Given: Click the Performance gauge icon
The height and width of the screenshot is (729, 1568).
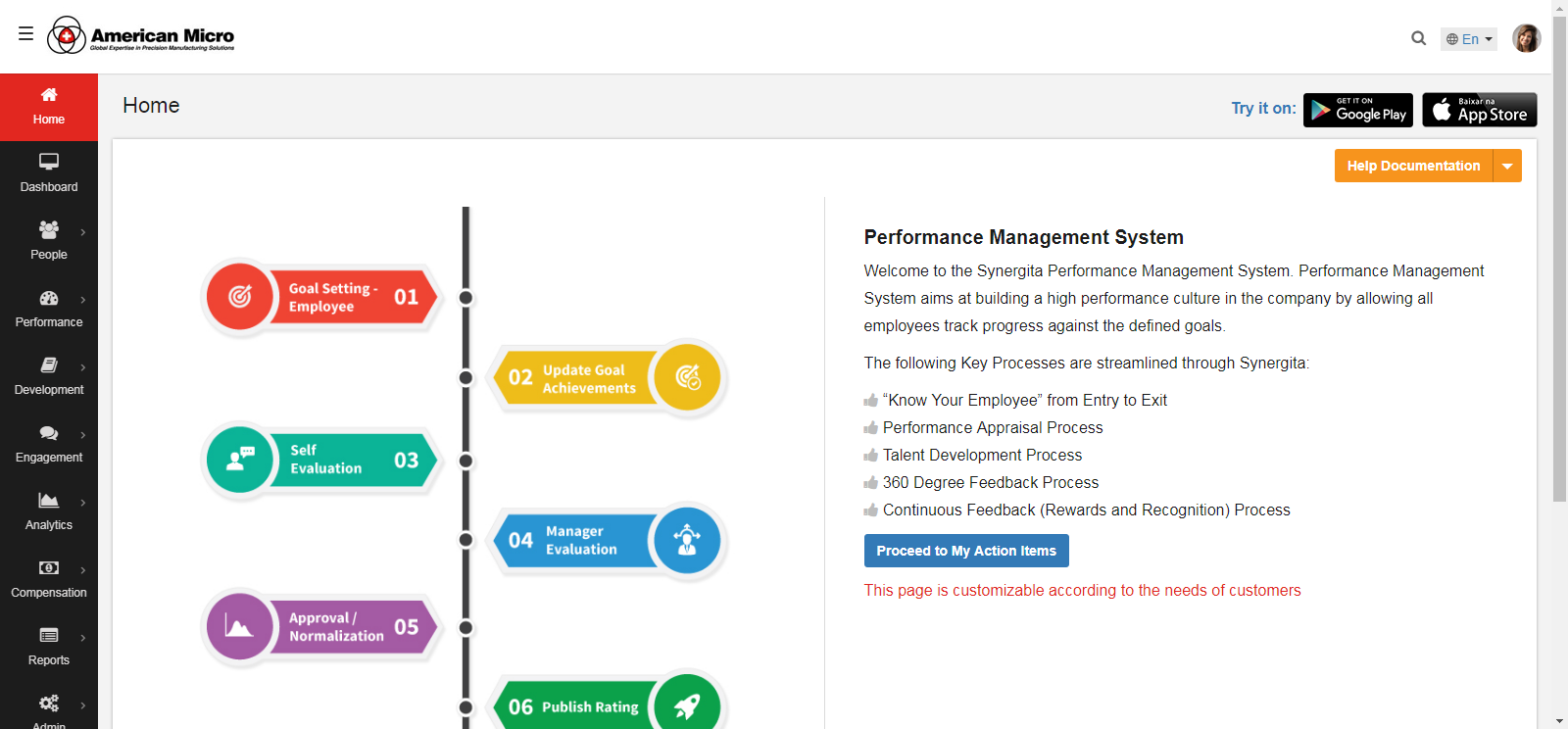Looking at the screenshot, I should (x=49, y=299).
